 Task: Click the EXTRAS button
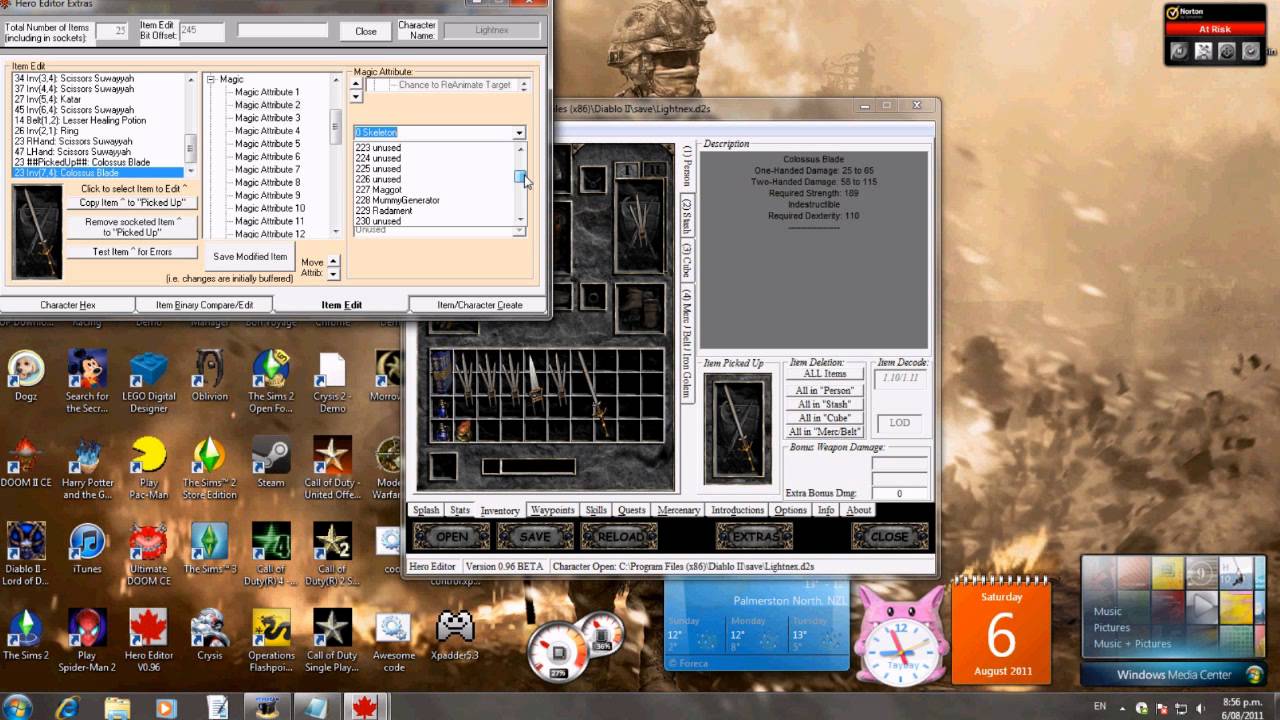pos(754,536)
